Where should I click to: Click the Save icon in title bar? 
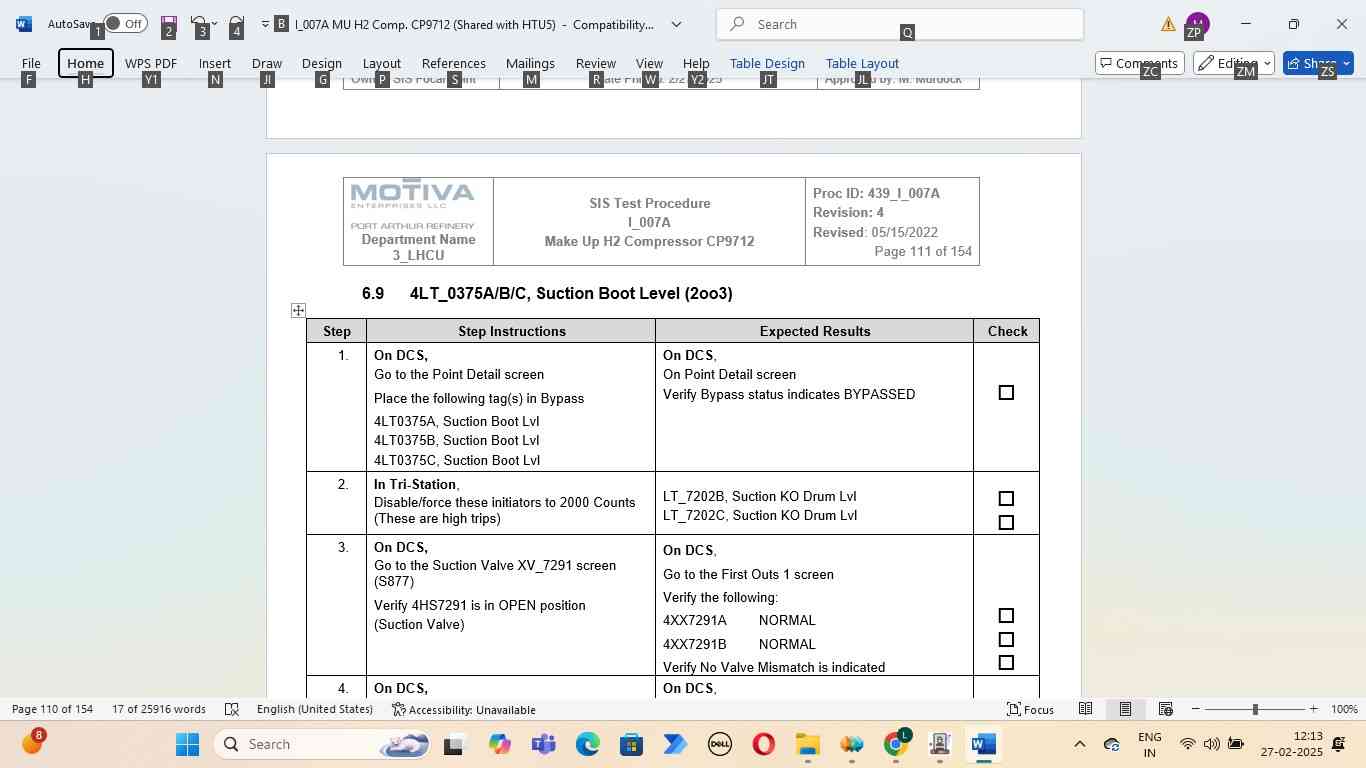(x=168, y=23)
